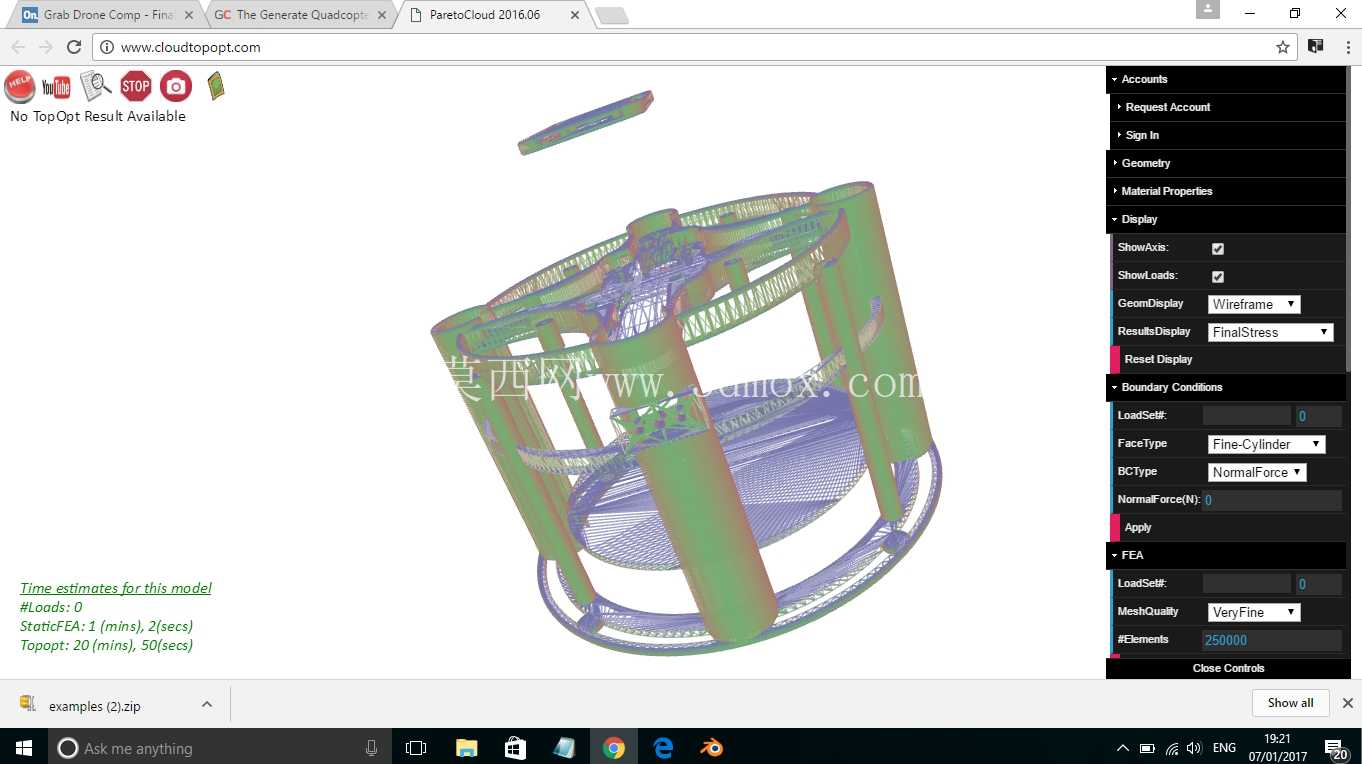Open Microsoft Edge from the taskbar
This screenshot has width=1362, height=764.
click(x=663, y=748)
